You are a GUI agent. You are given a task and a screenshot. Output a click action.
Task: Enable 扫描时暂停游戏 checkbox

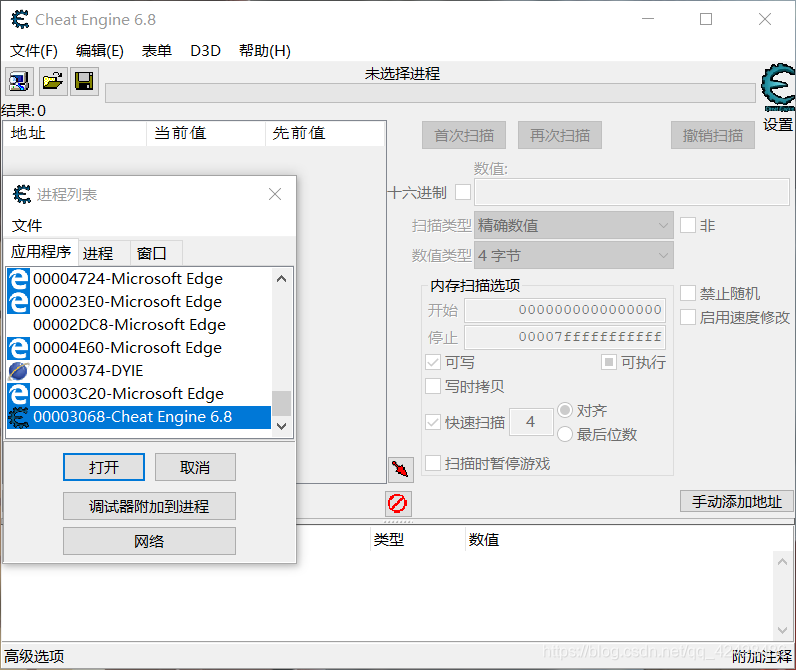pos(433,463)
